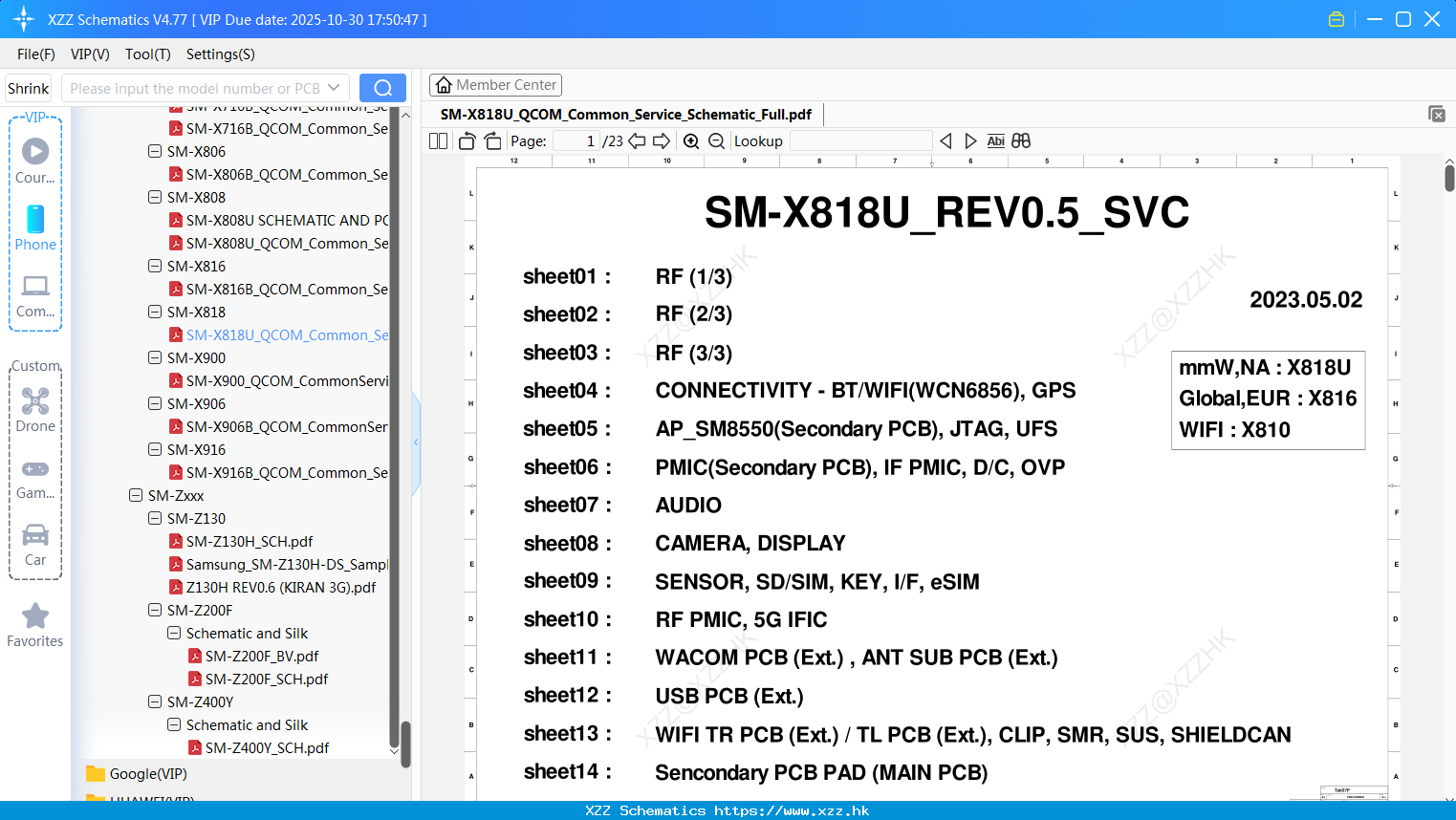Screen dimensions: 1456x820
Task: Collapse the SM-X916 tree node
Action: pyautogui.click(x=155, y=449)
